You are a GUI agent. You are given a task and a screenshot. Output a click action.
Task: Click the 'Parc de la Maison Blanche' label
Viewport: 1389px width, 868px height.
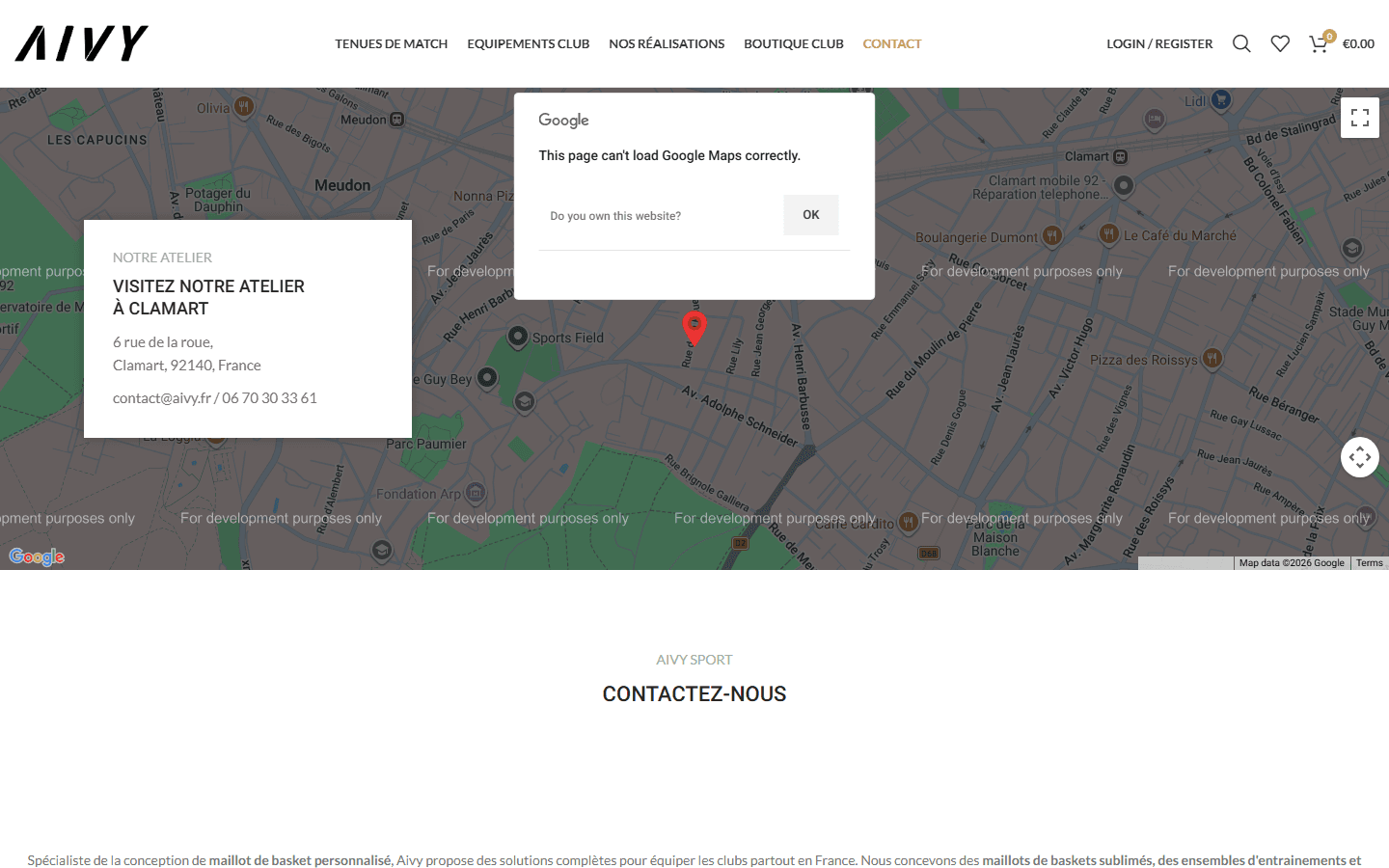tap(995, 537)
